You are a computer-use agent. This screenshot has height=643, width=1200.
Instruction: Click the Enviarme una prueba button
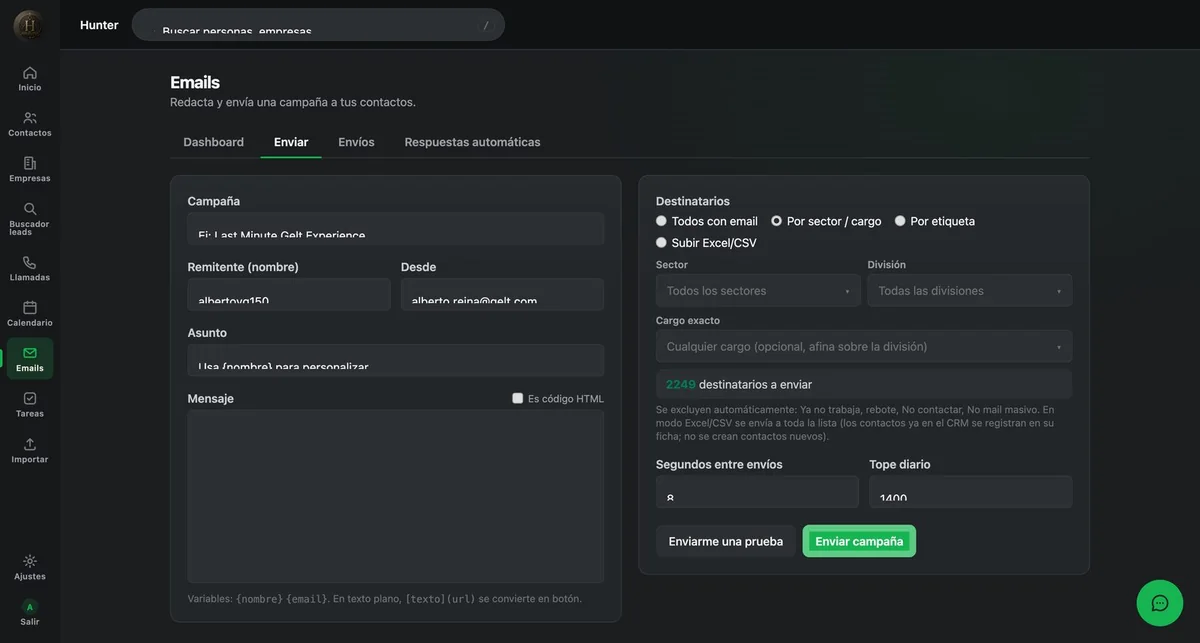726,541
